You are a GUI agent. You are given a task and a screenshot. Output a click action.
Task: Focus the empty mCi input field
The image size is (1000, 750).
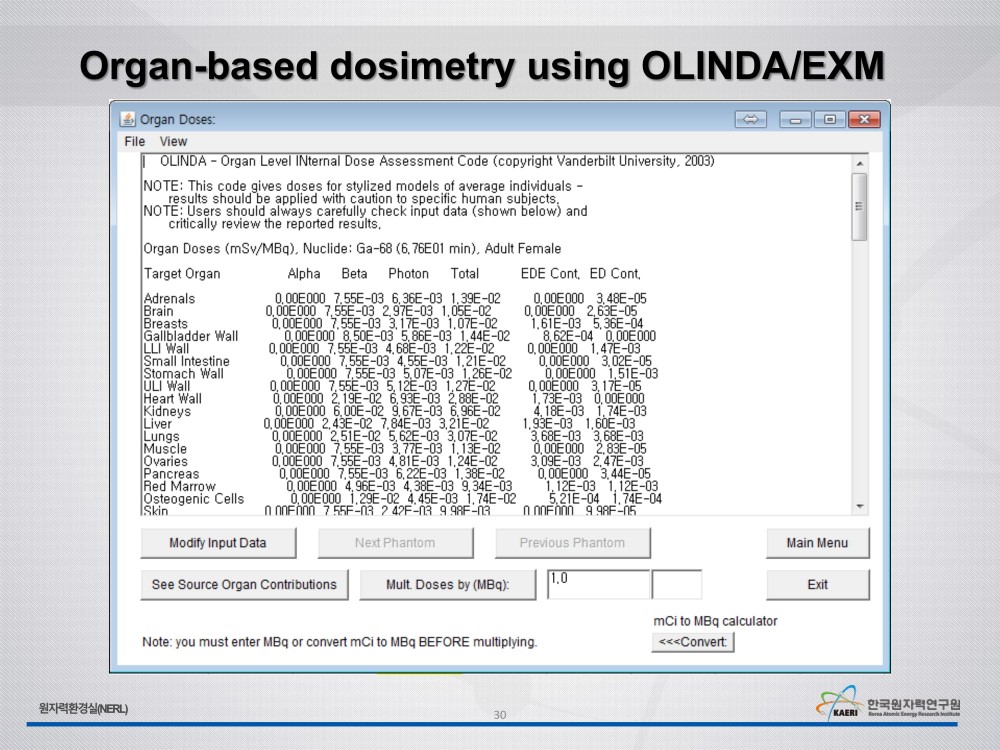[677, 585]
